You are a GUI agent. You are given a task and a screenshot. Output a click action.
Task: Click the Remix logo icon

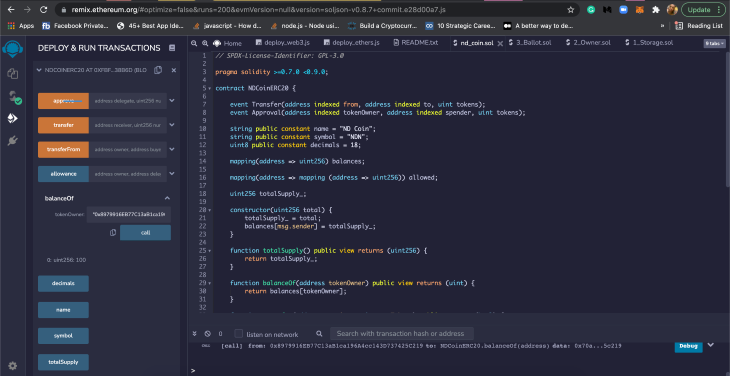13,48
